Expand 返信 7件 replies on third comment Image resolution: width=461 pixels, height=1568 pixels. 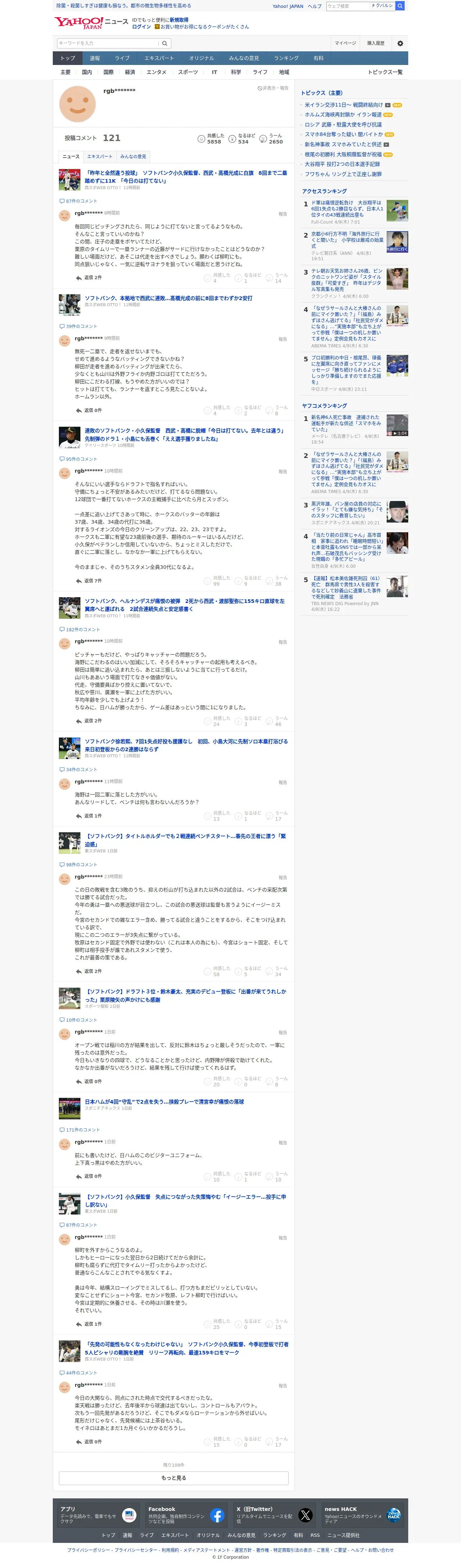click(93, 581)
